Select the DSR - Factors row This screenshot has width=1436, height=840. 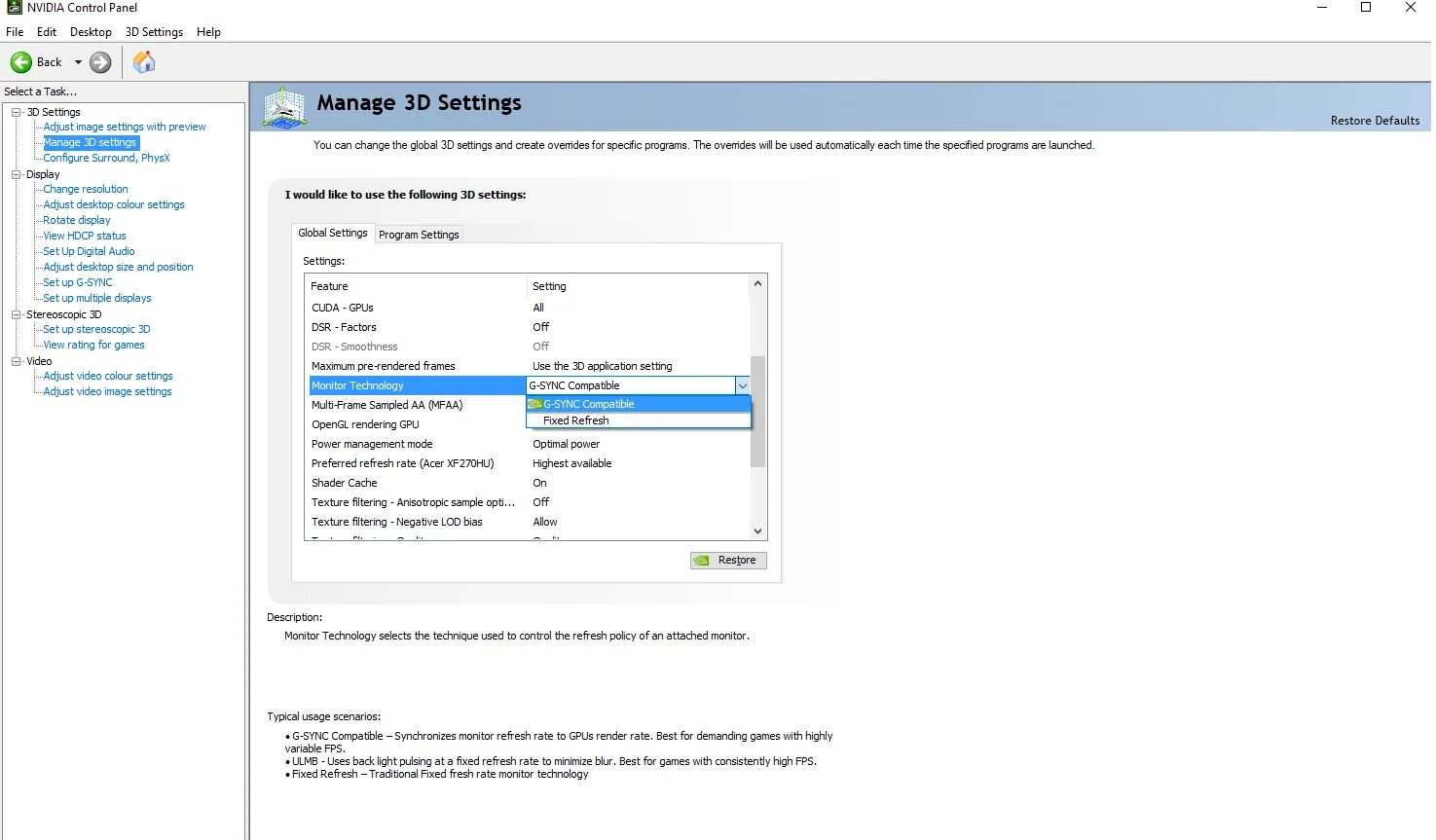click(x=529, y=327)
